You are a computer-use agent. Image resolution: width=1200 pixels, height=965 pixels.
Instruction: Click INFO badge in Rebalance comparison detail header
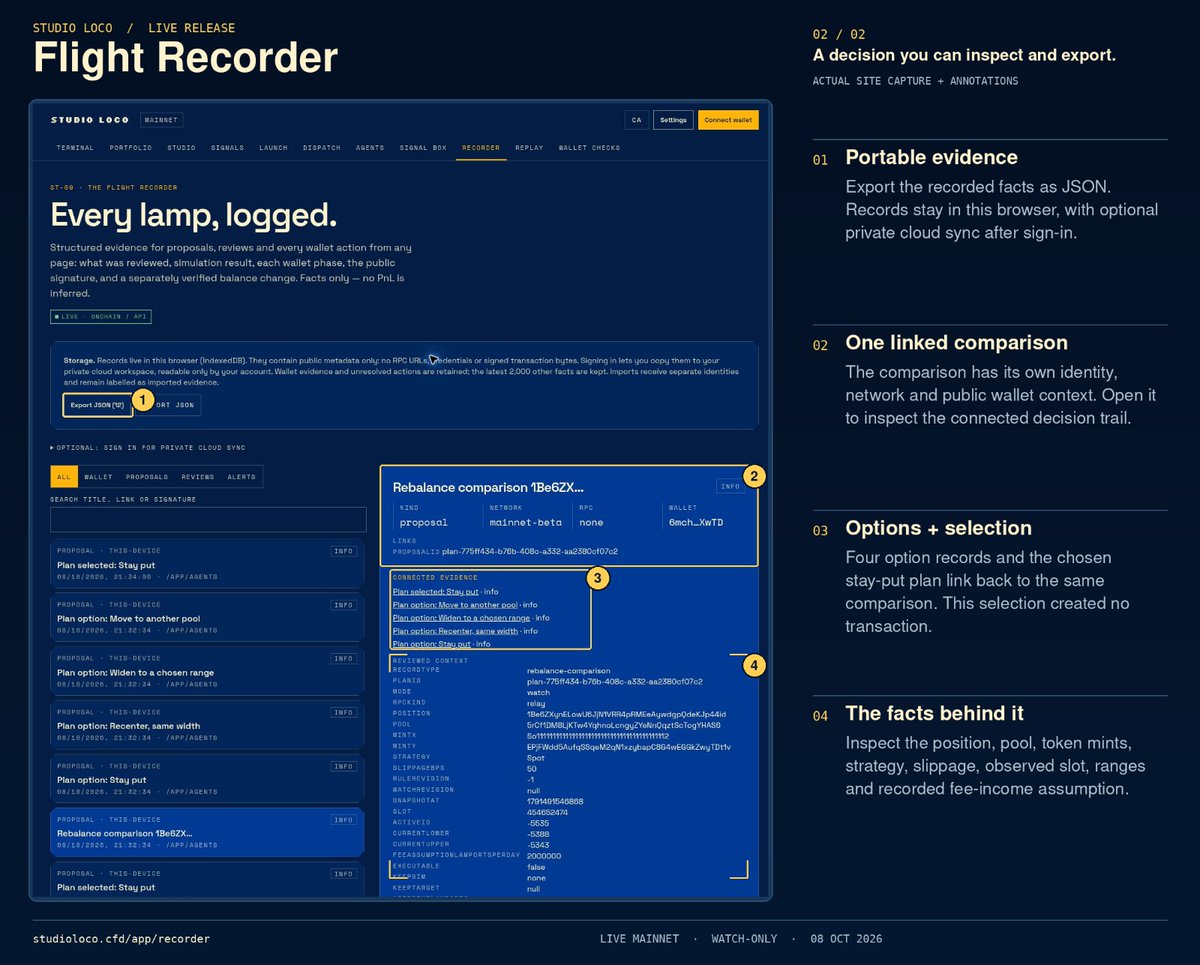click(730, 487)
